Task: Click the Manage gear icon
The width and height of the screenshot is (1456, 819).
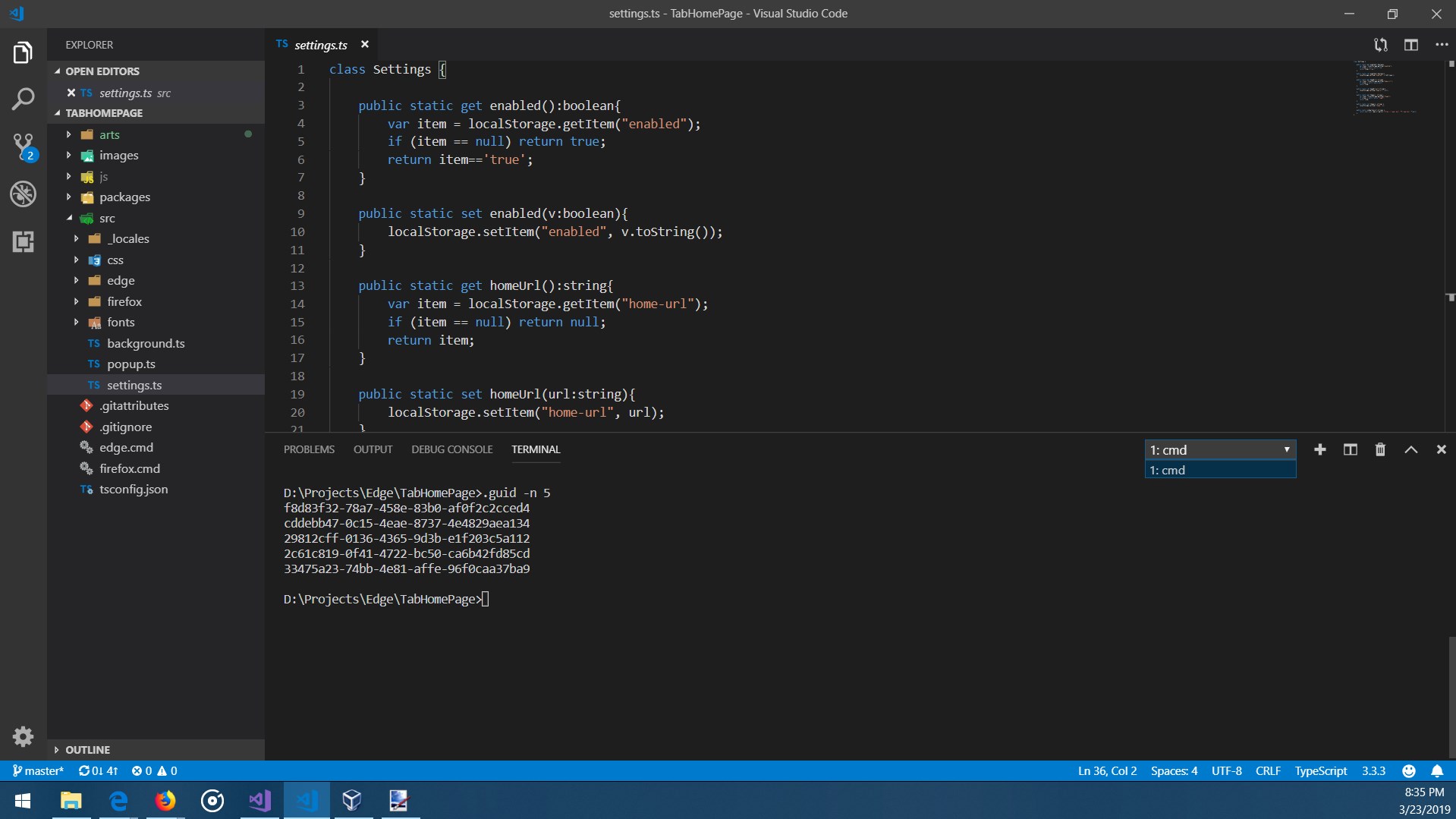Action: [23, 736]
